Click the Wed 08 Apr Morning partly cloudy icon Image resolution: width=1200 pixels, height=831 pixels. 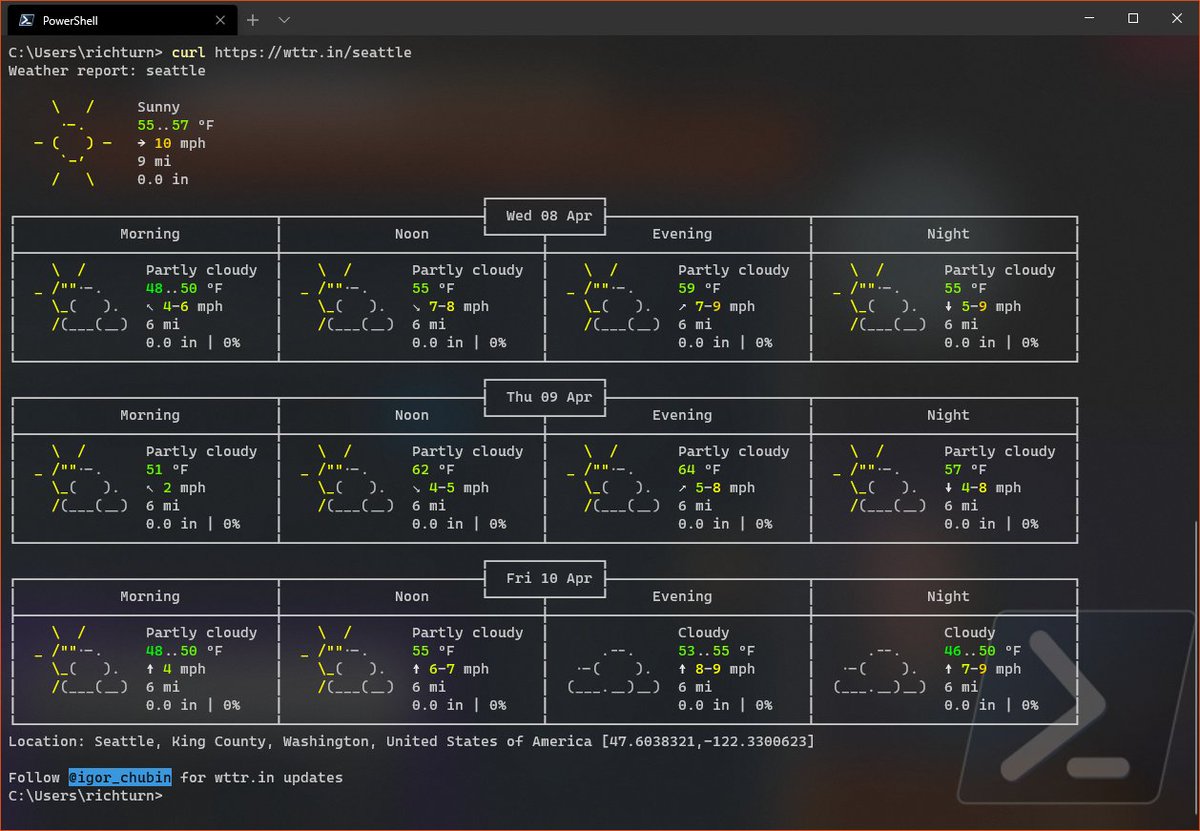81,297
